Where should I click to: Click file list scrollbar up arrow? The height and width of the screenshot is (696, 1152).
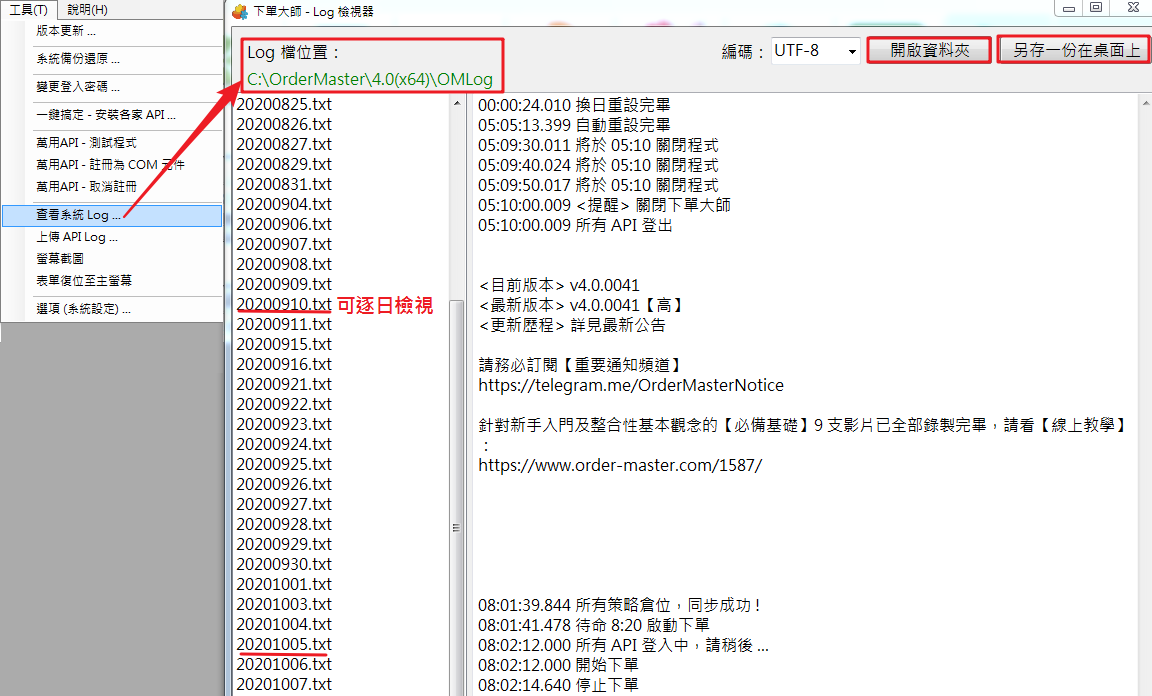pos(456,104)
